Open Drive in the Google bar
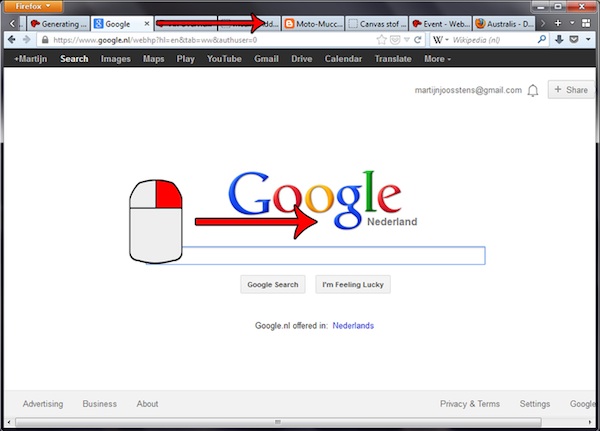Screen dimensions: 600x431 [x=302, y=59]
